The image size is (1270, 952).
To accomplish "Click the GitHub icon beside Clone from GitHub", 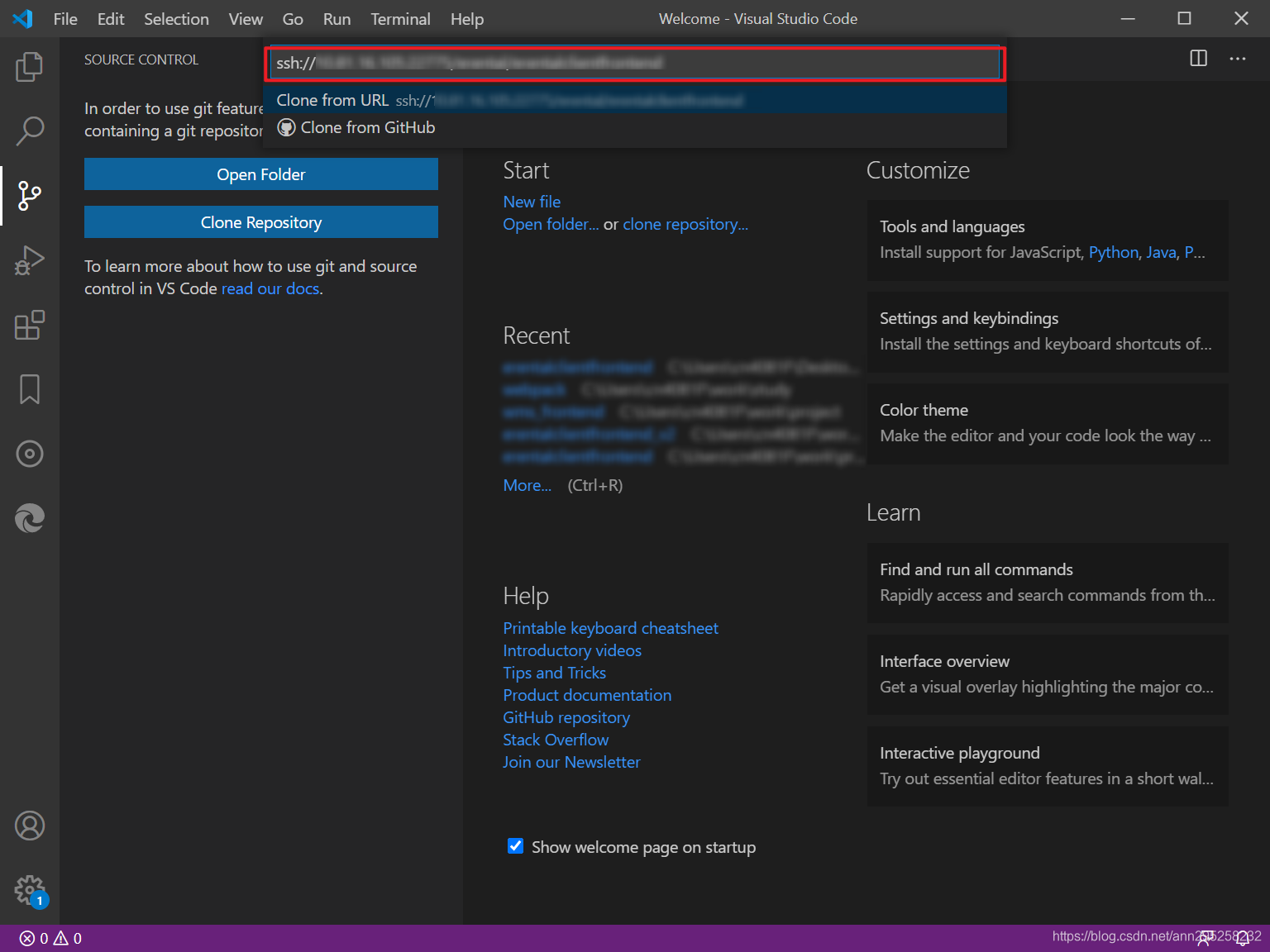I will pos(286,127).
